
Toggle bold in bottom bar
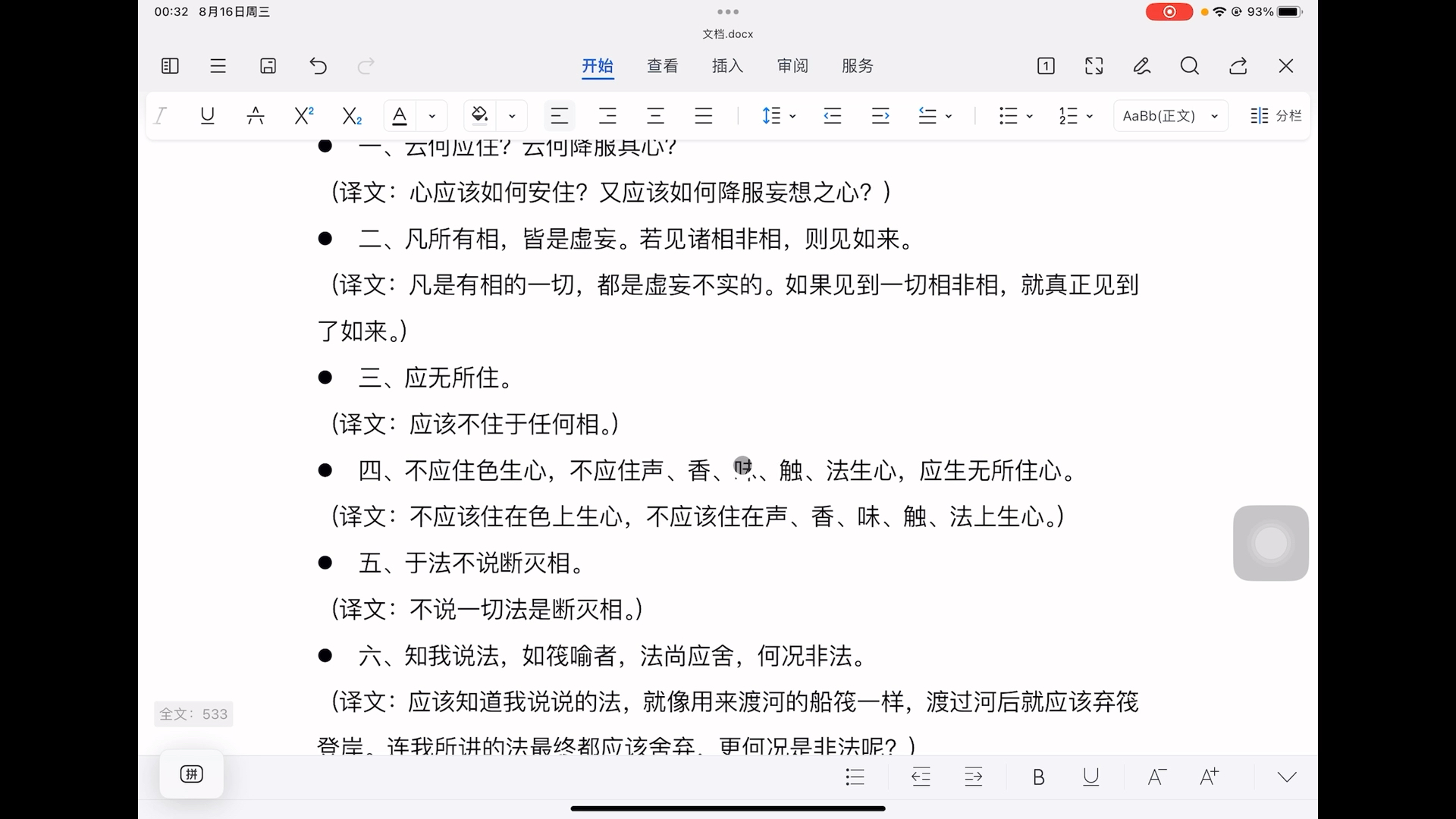coord(1039,777)
